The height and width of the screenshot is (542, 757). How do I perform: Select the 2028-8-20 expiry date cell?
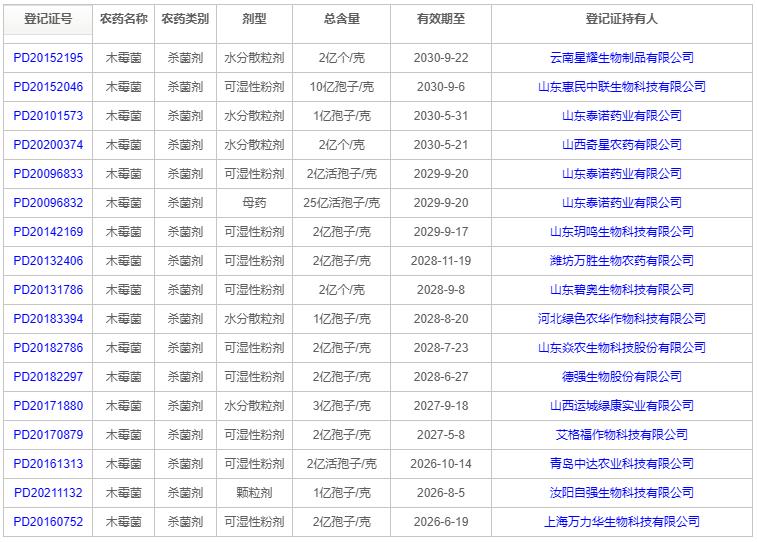coord(441,319)
